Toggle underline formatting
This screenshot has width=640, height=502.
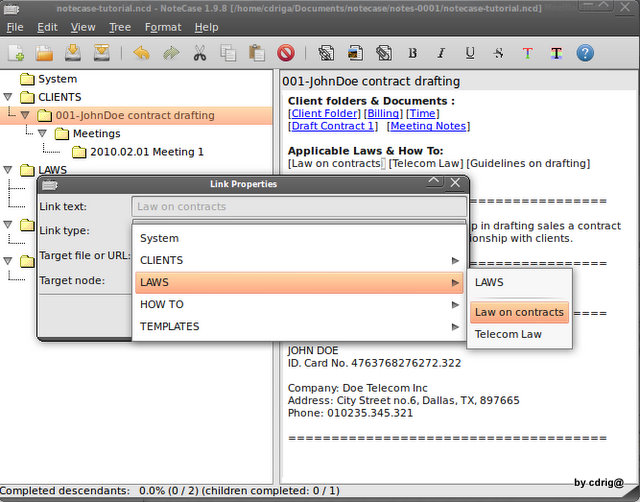point(470,53)
